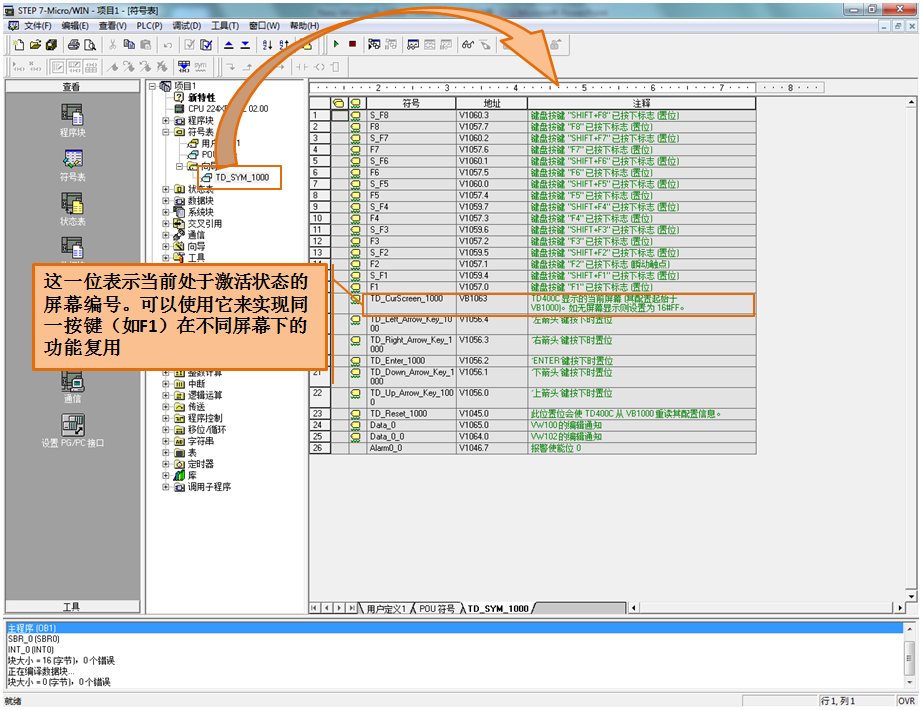Open the 调试(D) menu
Screen dimensions: 922x710
[x=186, y=26]
